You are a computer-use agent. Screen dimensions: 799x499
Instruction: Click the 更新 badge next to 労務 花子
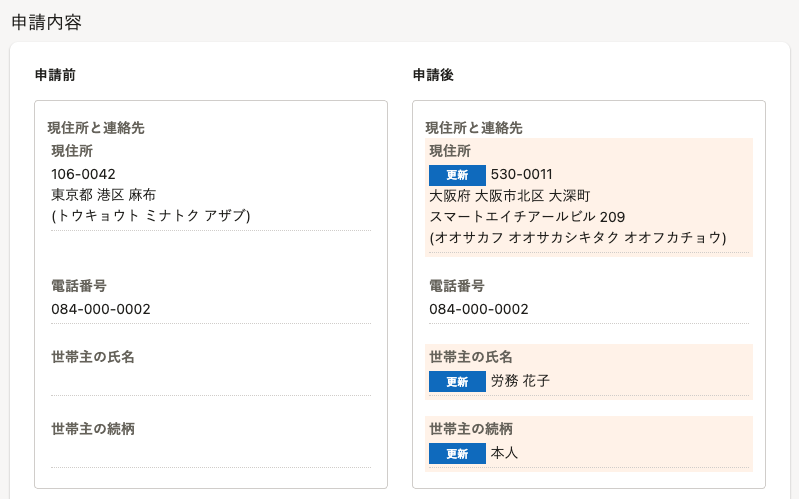pyautogui.click(x=457, y=382)
